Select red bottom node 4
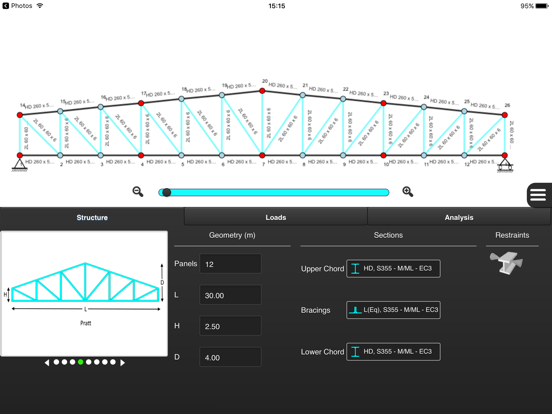Image resolution: width=552 pixels, height=414 pixels. 141,155
